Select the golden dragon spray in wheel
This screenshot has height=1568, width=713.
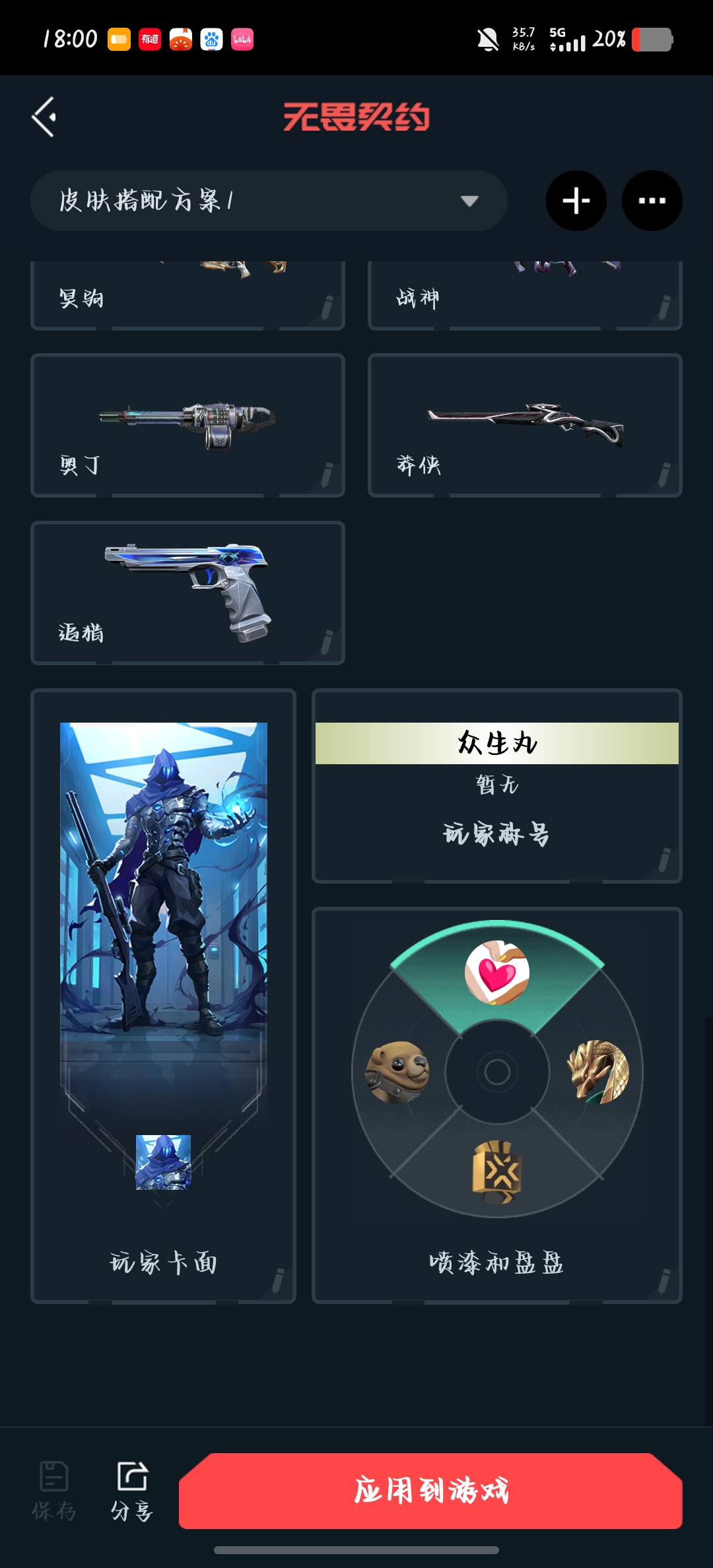coord(598,1072)
